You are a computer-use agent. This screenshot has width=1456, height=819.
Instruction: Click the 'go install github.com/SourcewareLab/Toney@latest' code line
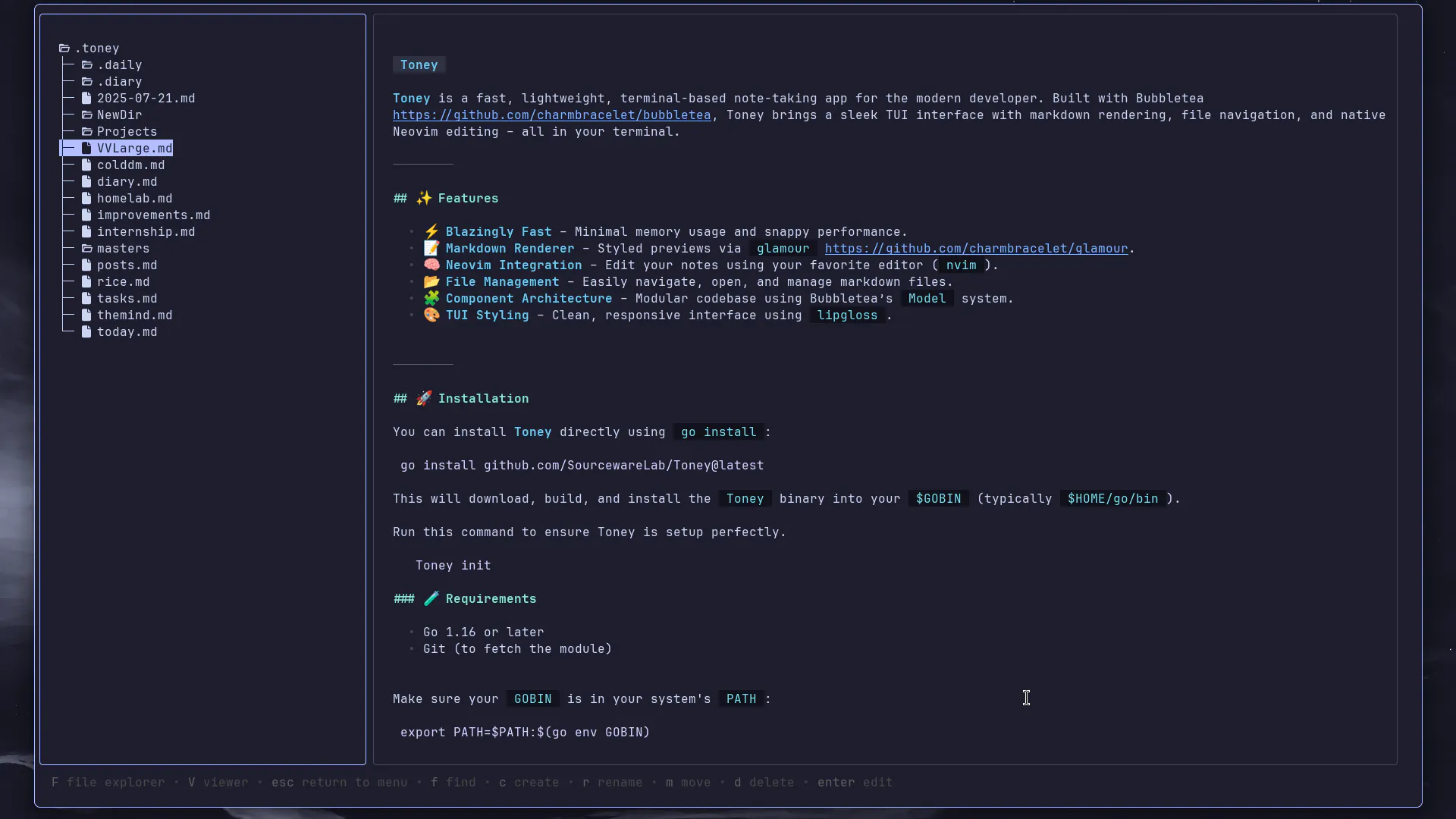pyautogui.click(x=582, y=466)
